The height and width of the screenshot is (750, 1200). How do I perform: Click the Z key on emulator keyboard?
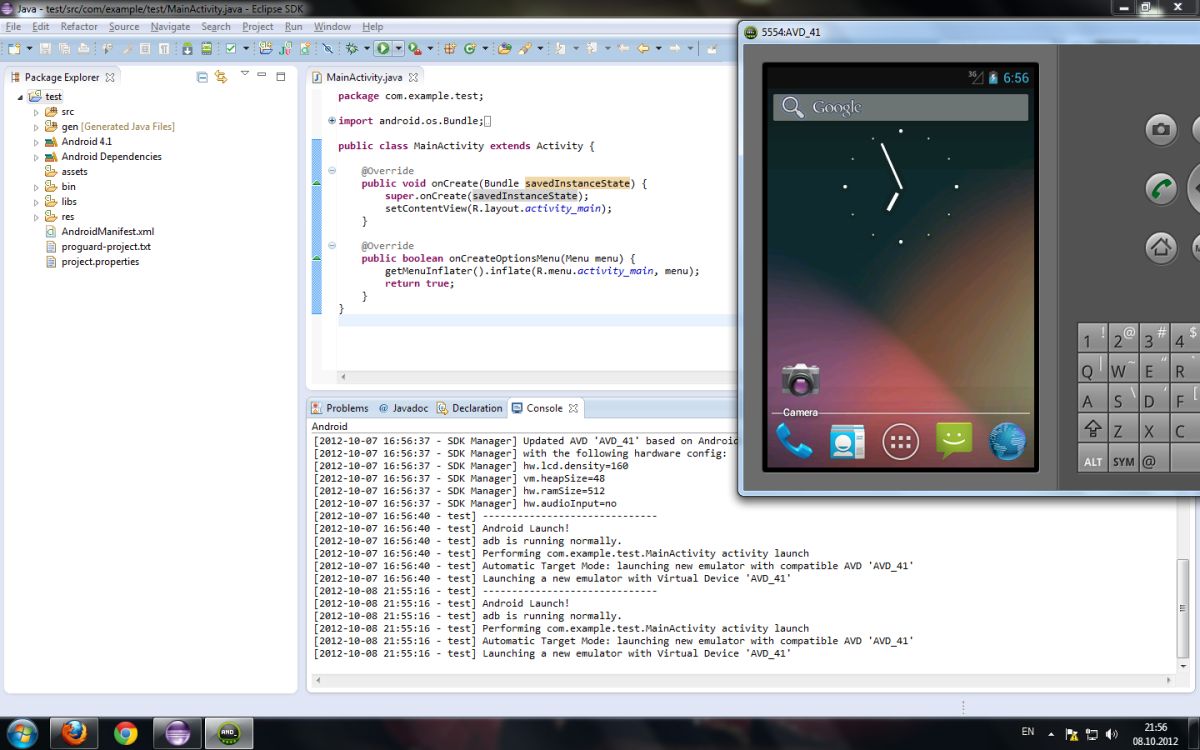tap(1123, 430)
